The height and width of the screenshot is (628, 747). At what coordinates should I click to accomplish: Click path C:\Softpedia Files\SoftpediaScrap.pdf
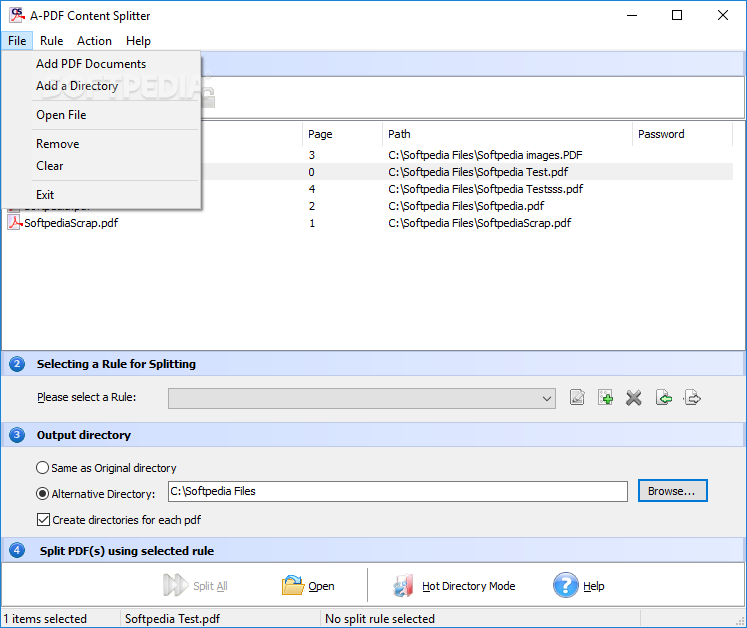pyautogui.click(x=479, y=223)
